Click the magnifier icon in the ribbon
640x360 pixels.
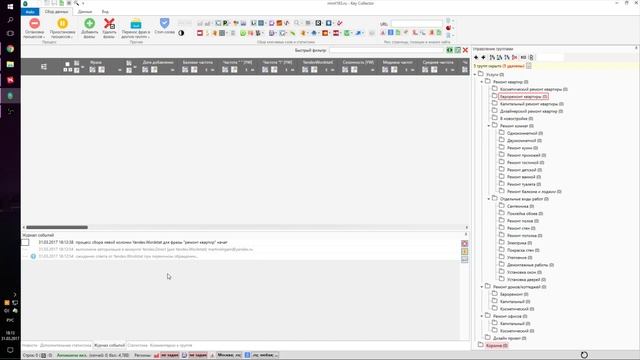click(297, 23)
